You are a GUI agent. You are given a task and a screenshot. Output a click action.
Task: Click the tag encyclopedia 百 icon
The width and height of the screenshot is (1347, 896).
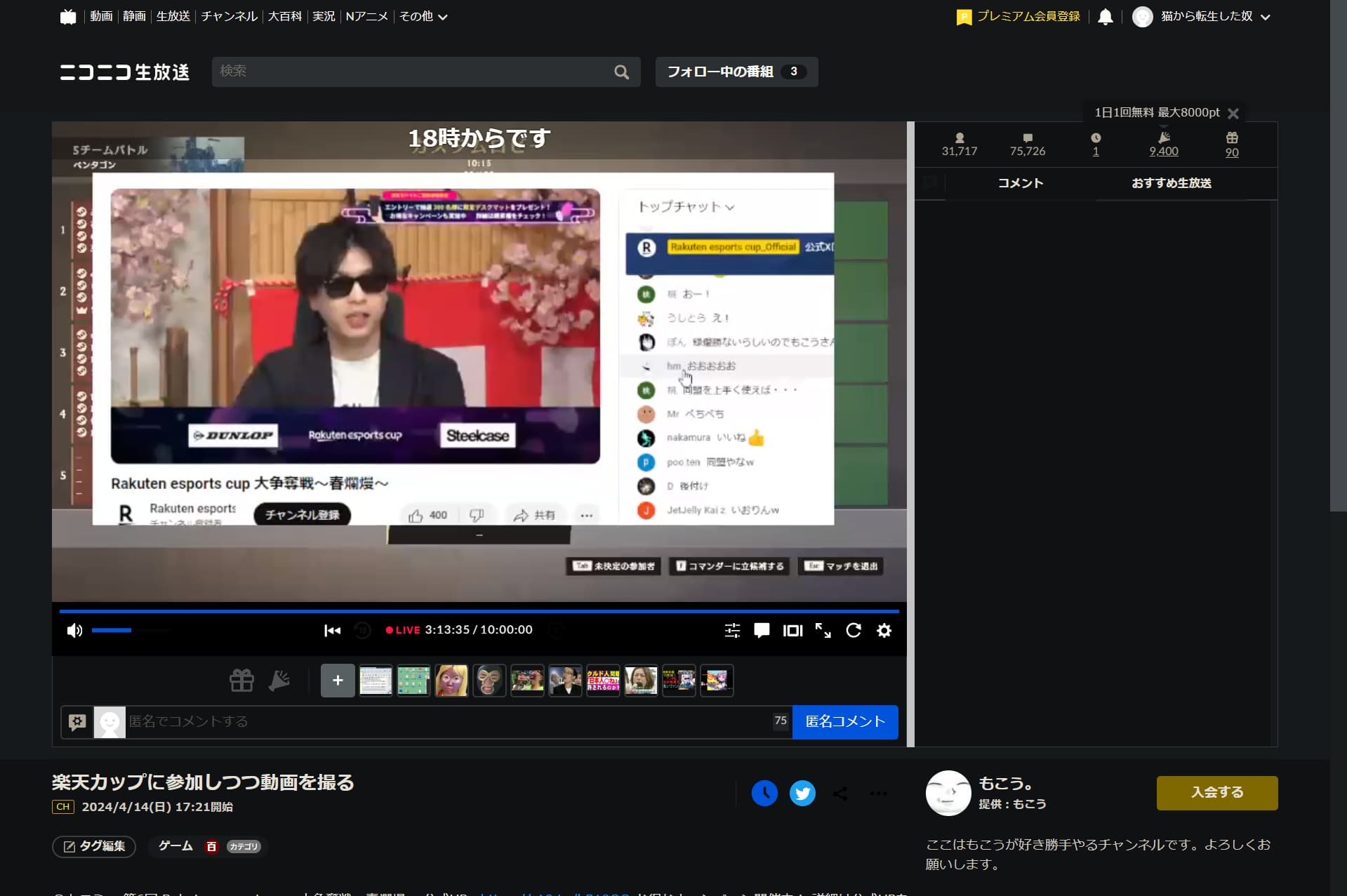point(211,847)
